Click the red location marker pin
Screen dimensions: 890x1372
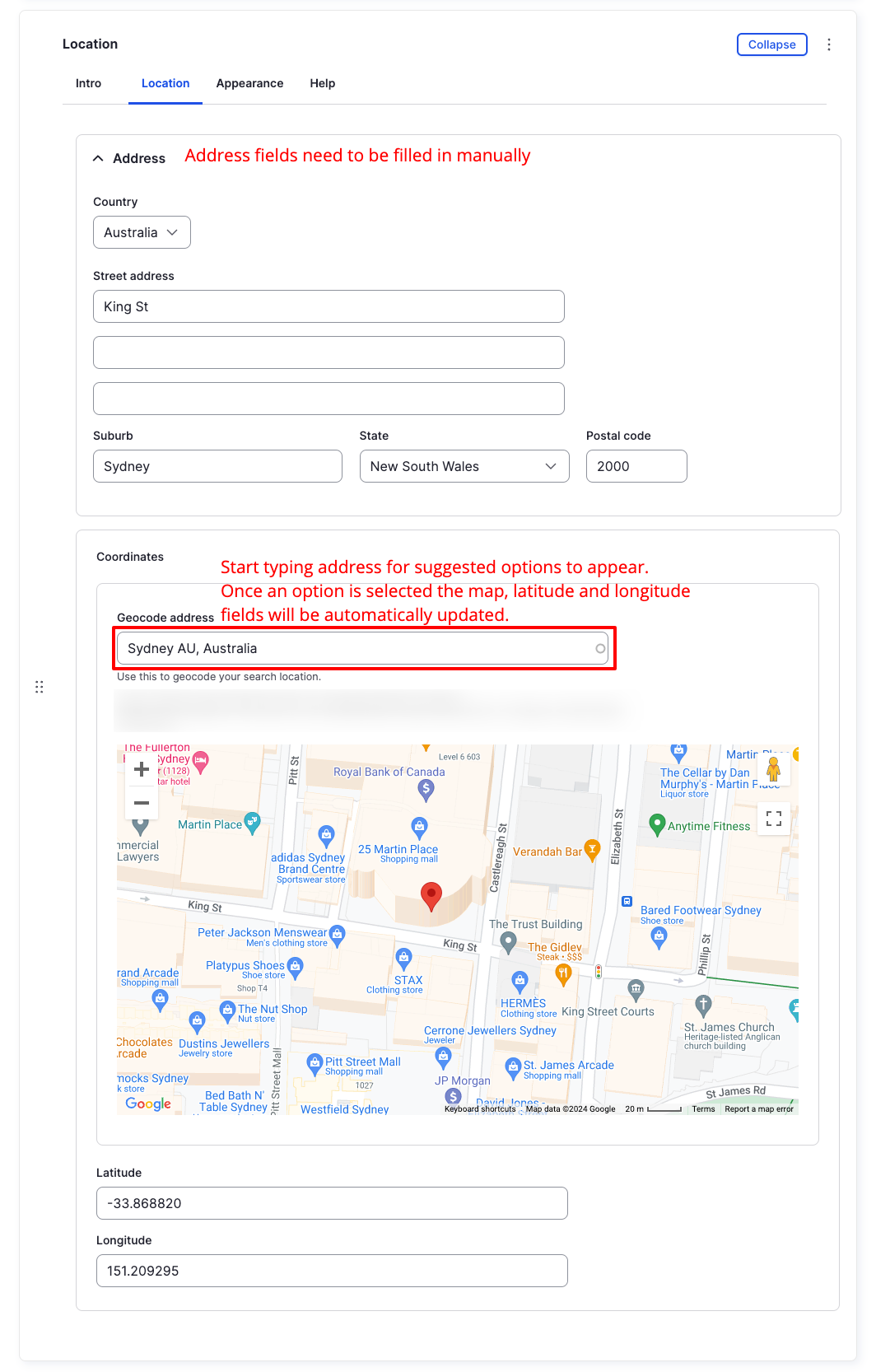click(431, 897)
